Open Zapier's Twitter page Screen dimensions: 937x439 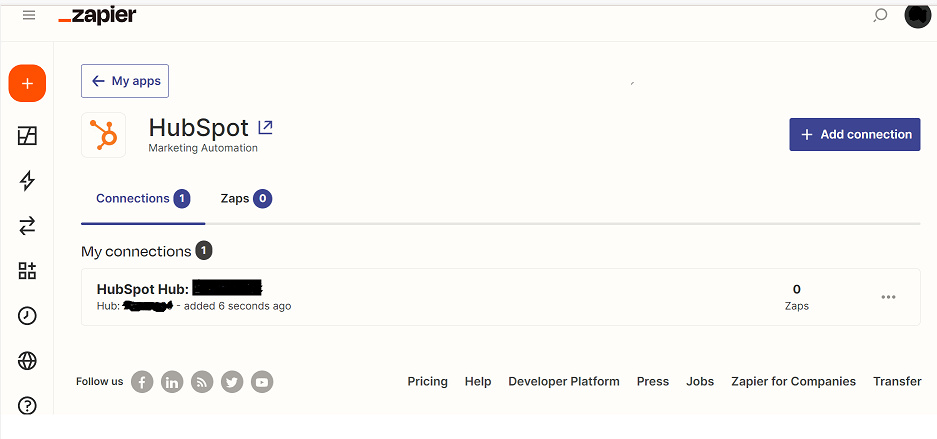(x=232, y=382)
